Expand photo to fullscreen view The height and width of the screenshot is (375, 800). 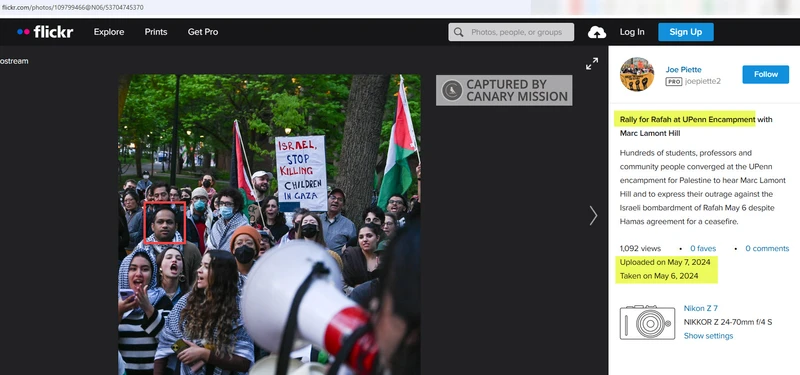click(x=592, y=64)
